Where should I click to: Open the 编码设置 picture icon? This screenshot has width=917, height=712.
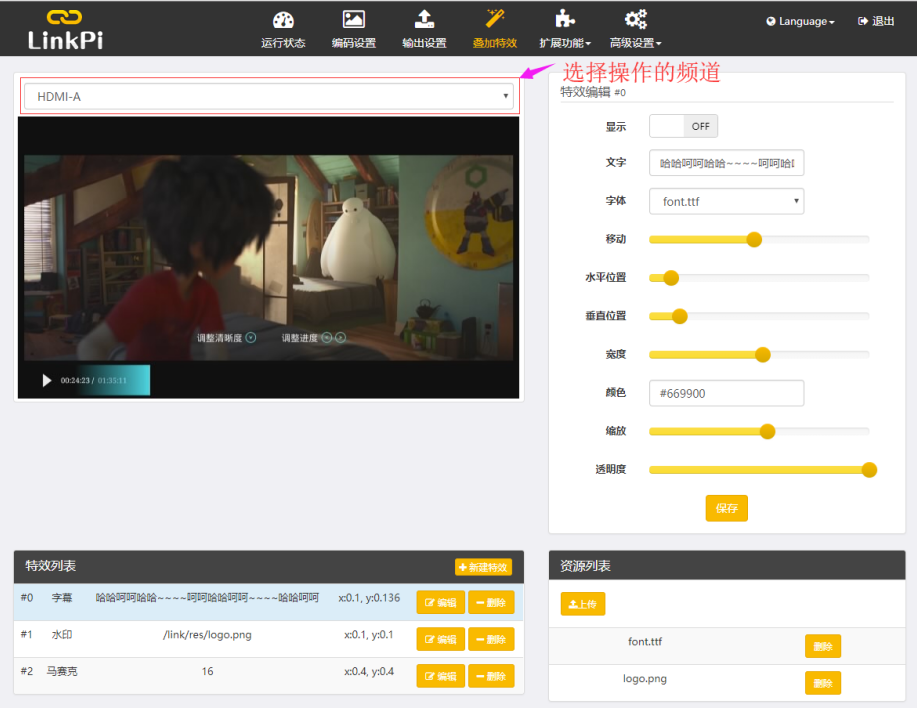click(353, 20)
